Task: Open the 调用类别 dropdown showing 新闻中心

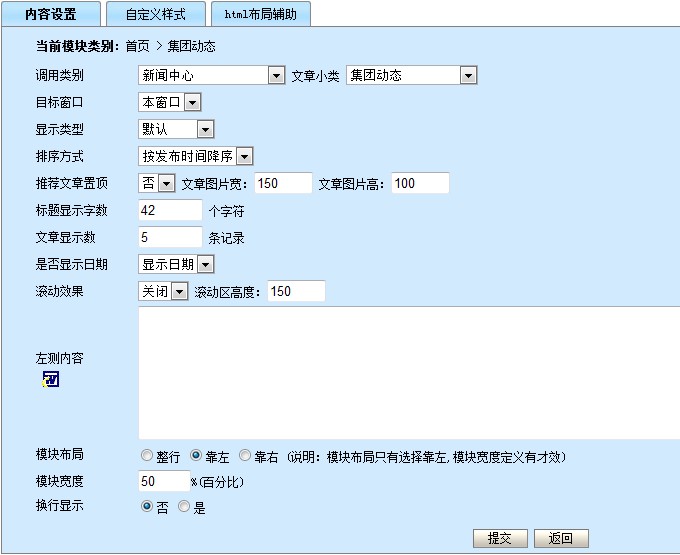Action: pos(212,75)
